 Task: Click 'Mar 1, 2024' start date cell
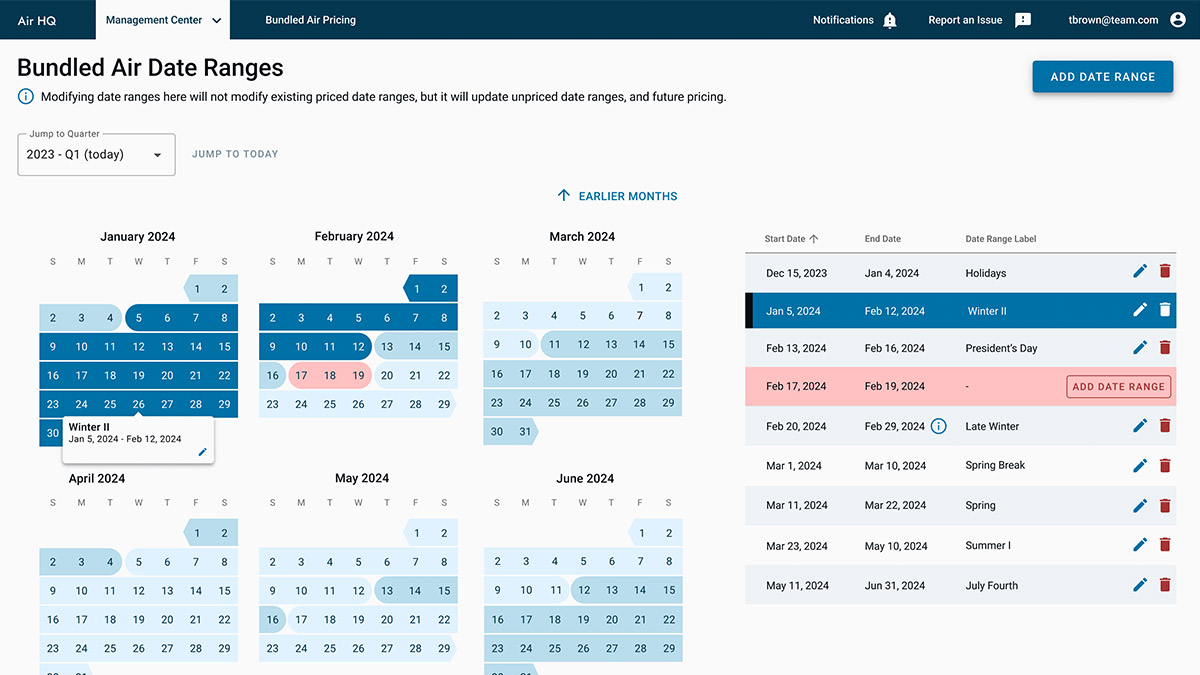[x=794, y=466]
